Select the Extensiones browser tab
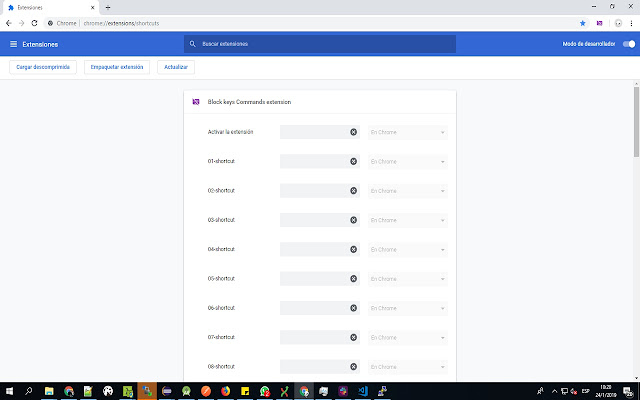The image size is (640, 400). (50, 7)
